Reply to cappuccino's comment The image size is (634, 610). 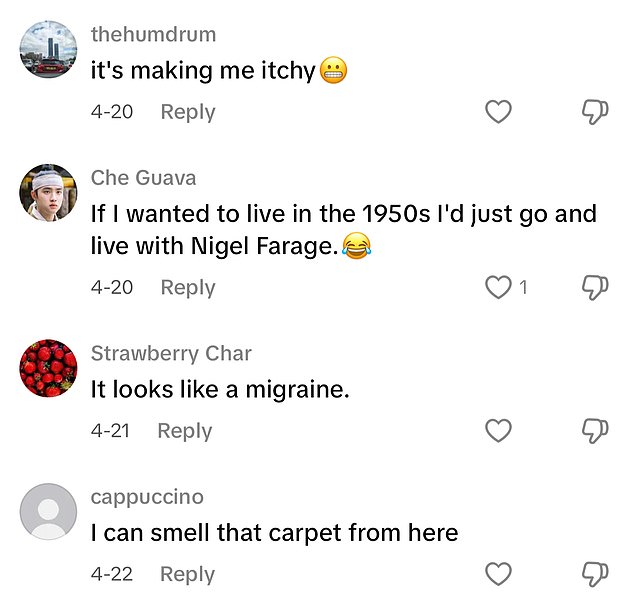point(188,574)
